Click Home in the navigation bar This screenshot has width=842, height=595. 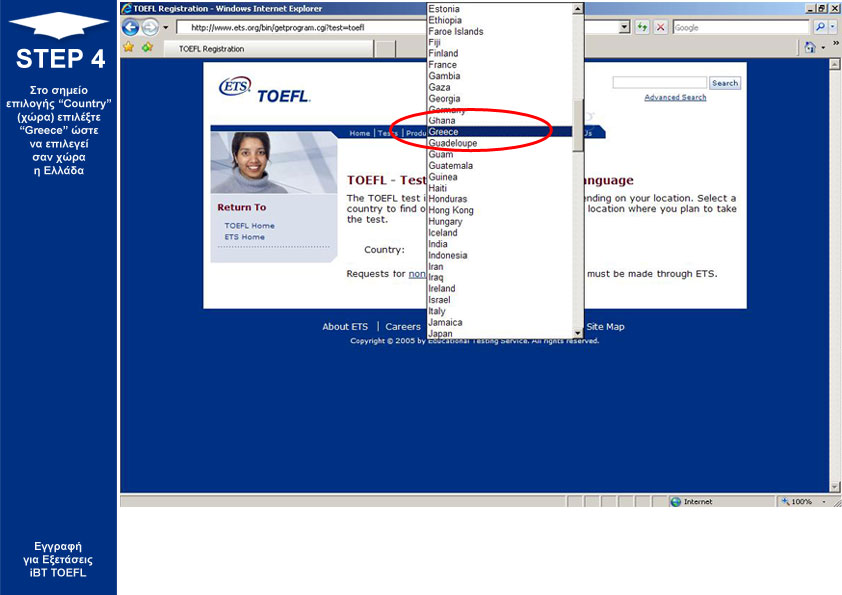[359, 133]
